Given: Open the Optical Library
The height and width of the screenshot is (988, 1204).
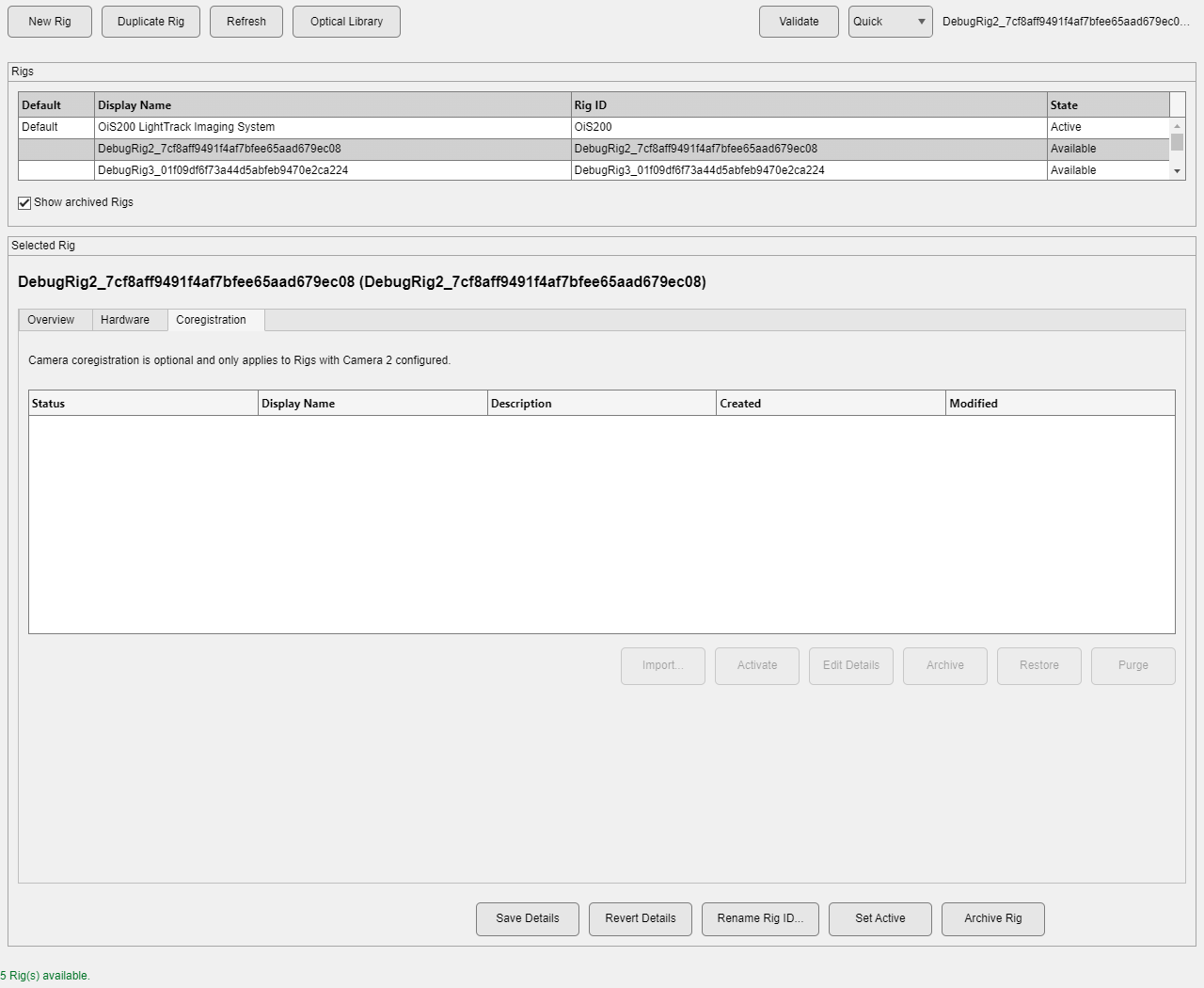Looking at the screenshot, I should click(346, 22).
